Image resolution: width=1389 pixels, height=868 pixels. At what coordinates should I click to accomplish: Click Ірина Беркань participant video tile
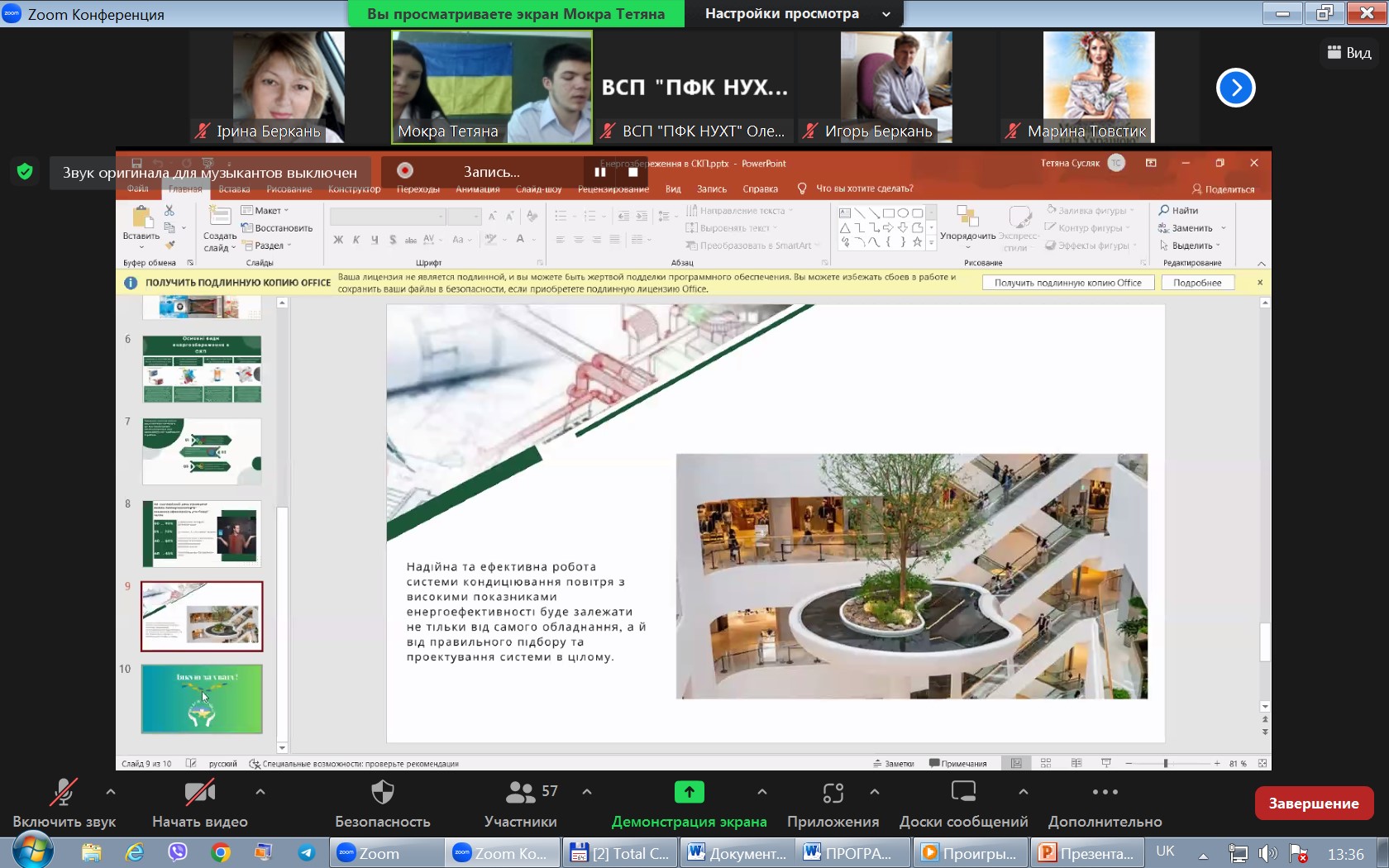point(289,88)
